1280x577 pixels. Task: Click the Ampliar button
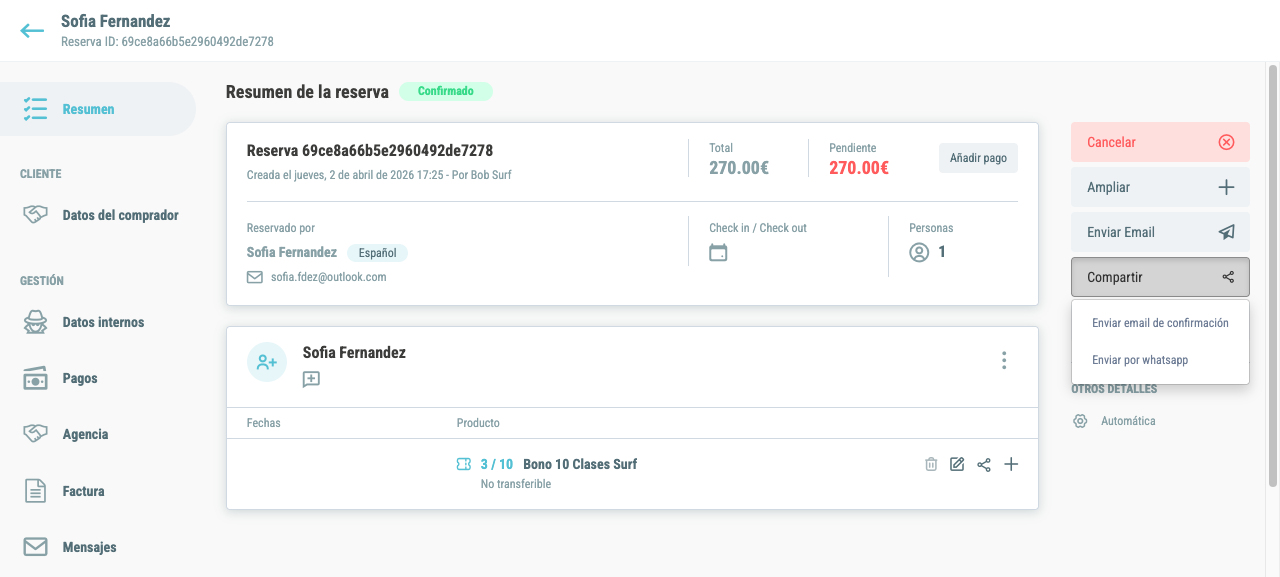1160,187
